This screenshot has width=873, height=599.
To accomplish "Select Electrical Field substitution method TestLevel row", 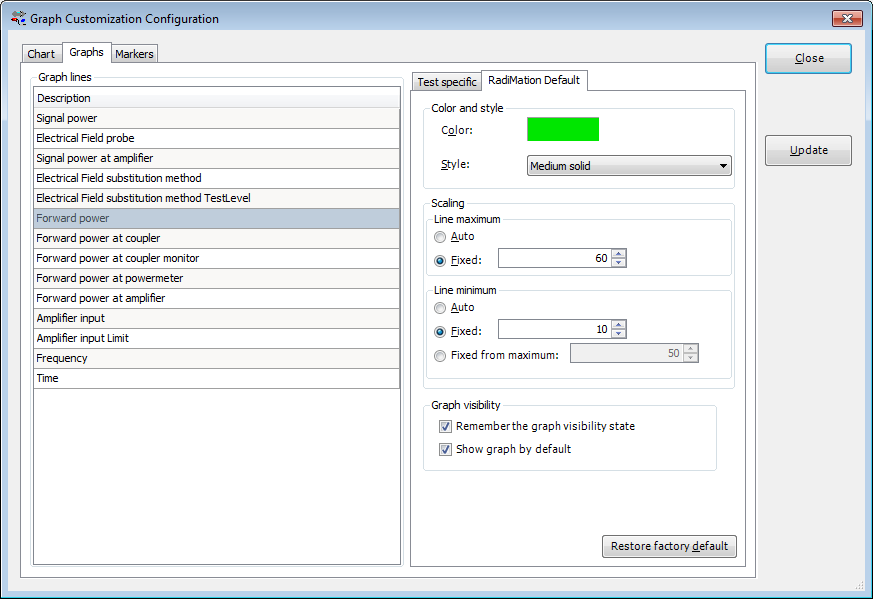I will pos(217,198).
